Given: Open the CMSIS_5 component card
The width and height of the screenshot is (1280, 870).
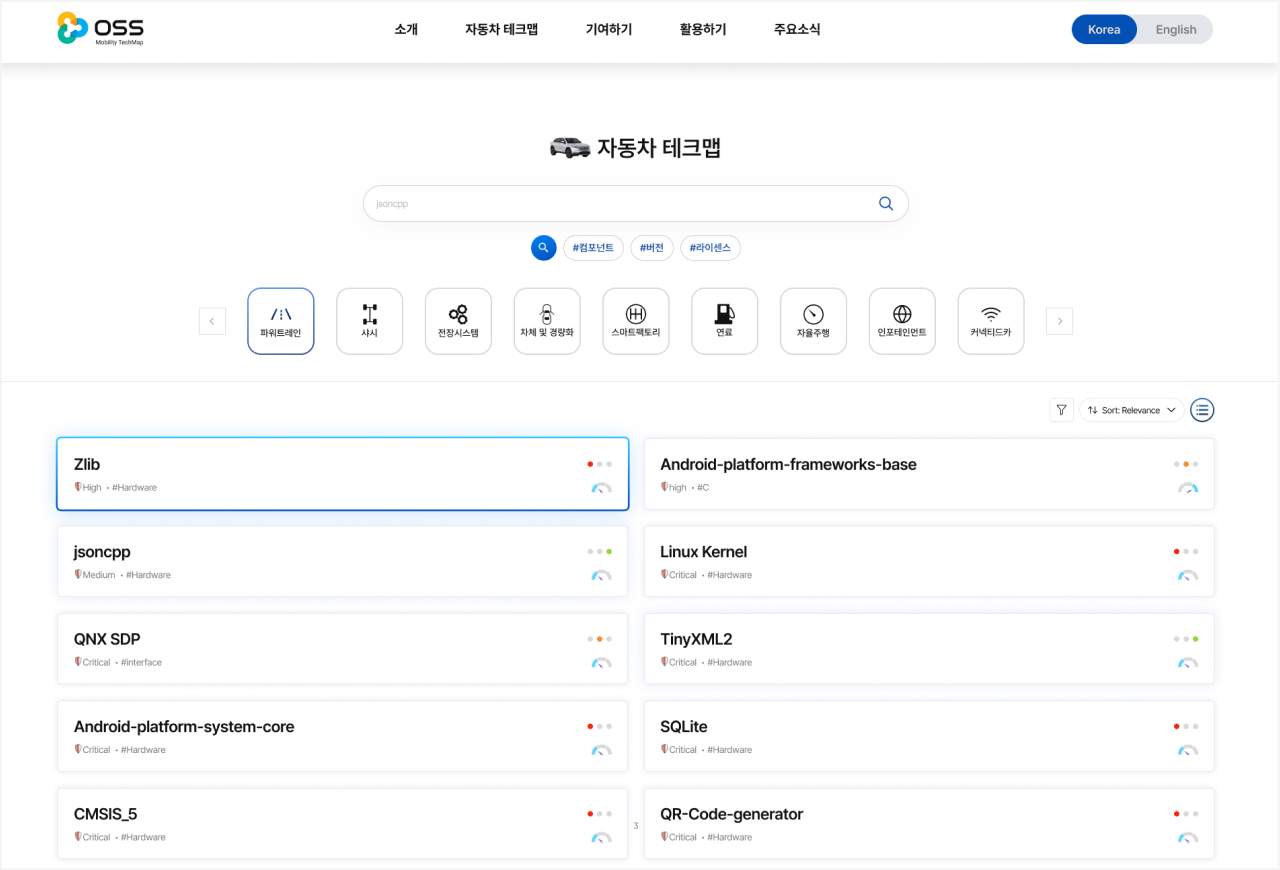Looking at the screenshot, I should [343, 823].
